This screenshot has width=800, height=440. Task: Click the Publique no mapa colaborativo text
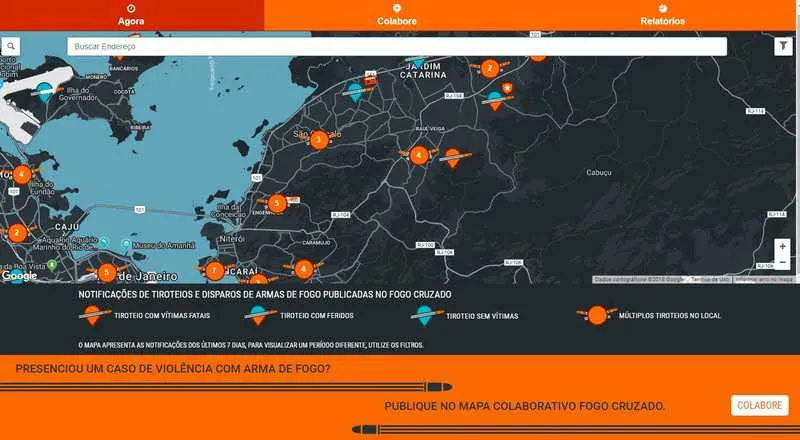[x=524, y=406]
